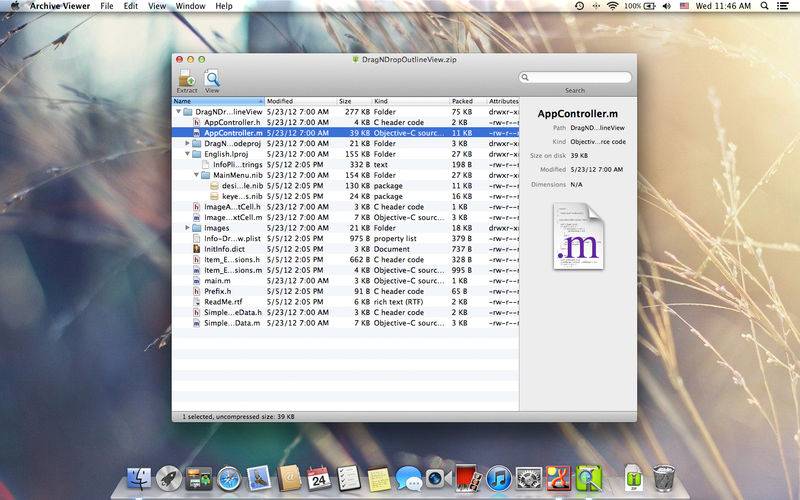800x500 pixels.
Task: Open yellow Notes icon in the dock
Action: [379, 479]
